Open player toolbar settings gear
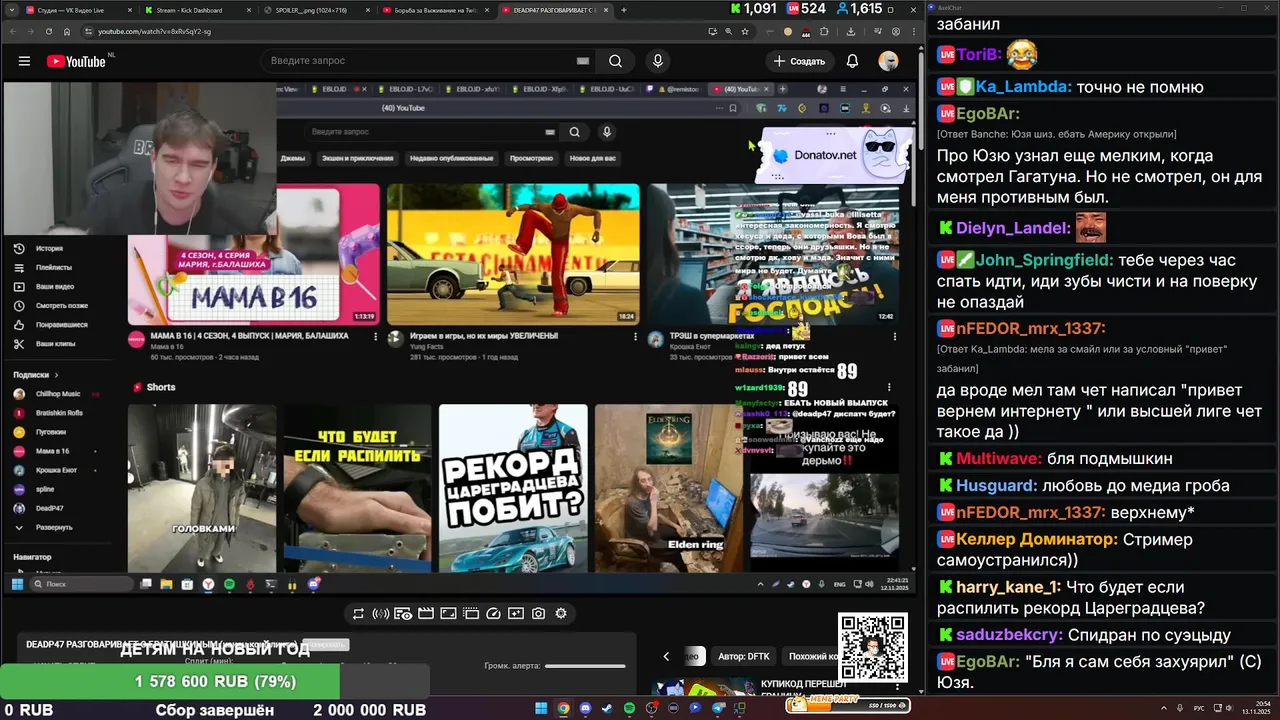This screenshot has width=1280, height=720. [561, 613]
